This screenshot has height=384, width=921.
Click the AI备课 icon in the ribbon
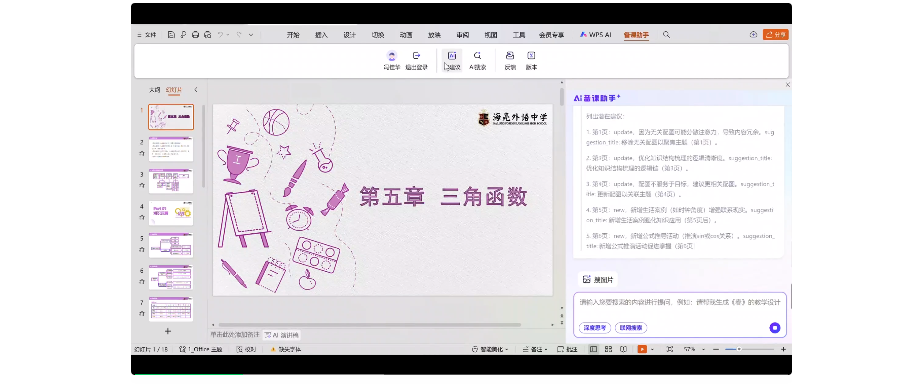tap(452, 60)
